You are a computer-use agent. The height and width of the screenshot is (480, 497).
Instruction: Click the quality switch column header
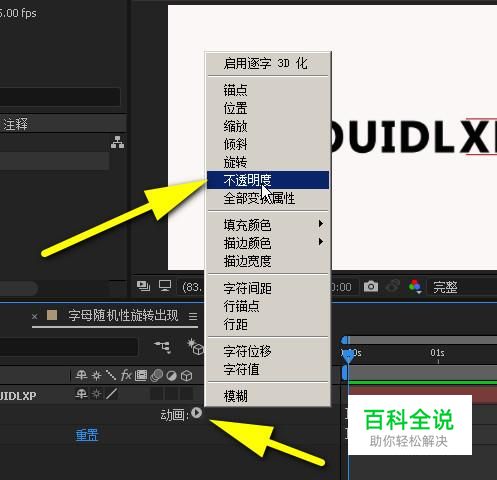111,376
